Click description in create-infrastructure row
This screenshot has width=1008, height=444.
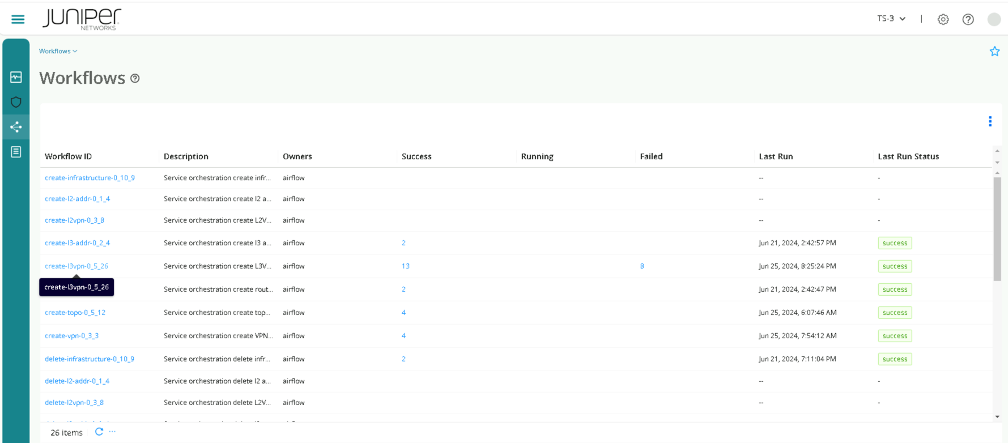(218, 177)
